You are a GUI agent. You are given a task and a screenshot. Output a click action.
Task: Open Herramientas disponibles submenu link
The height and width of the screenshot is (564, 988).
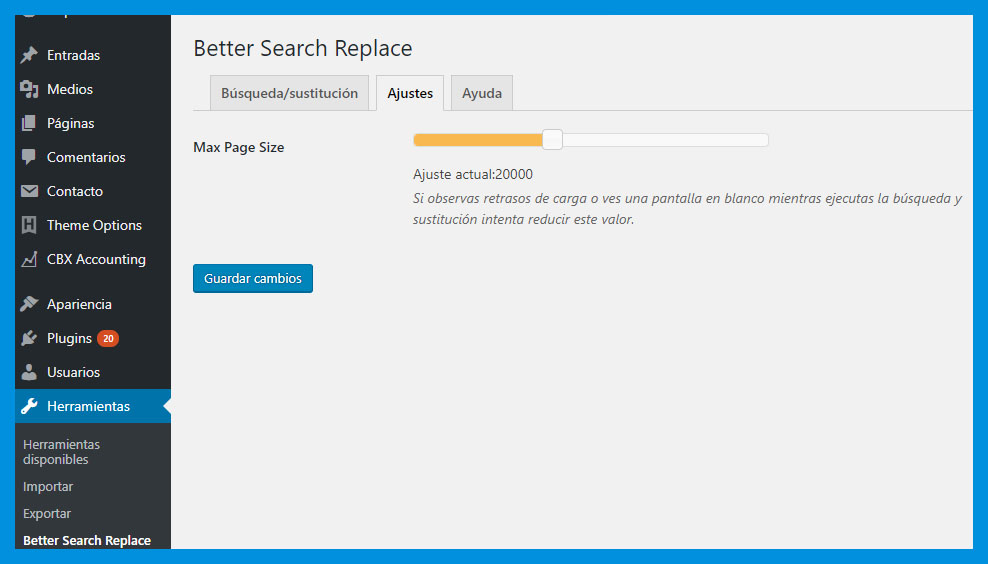tap(61, 452)
